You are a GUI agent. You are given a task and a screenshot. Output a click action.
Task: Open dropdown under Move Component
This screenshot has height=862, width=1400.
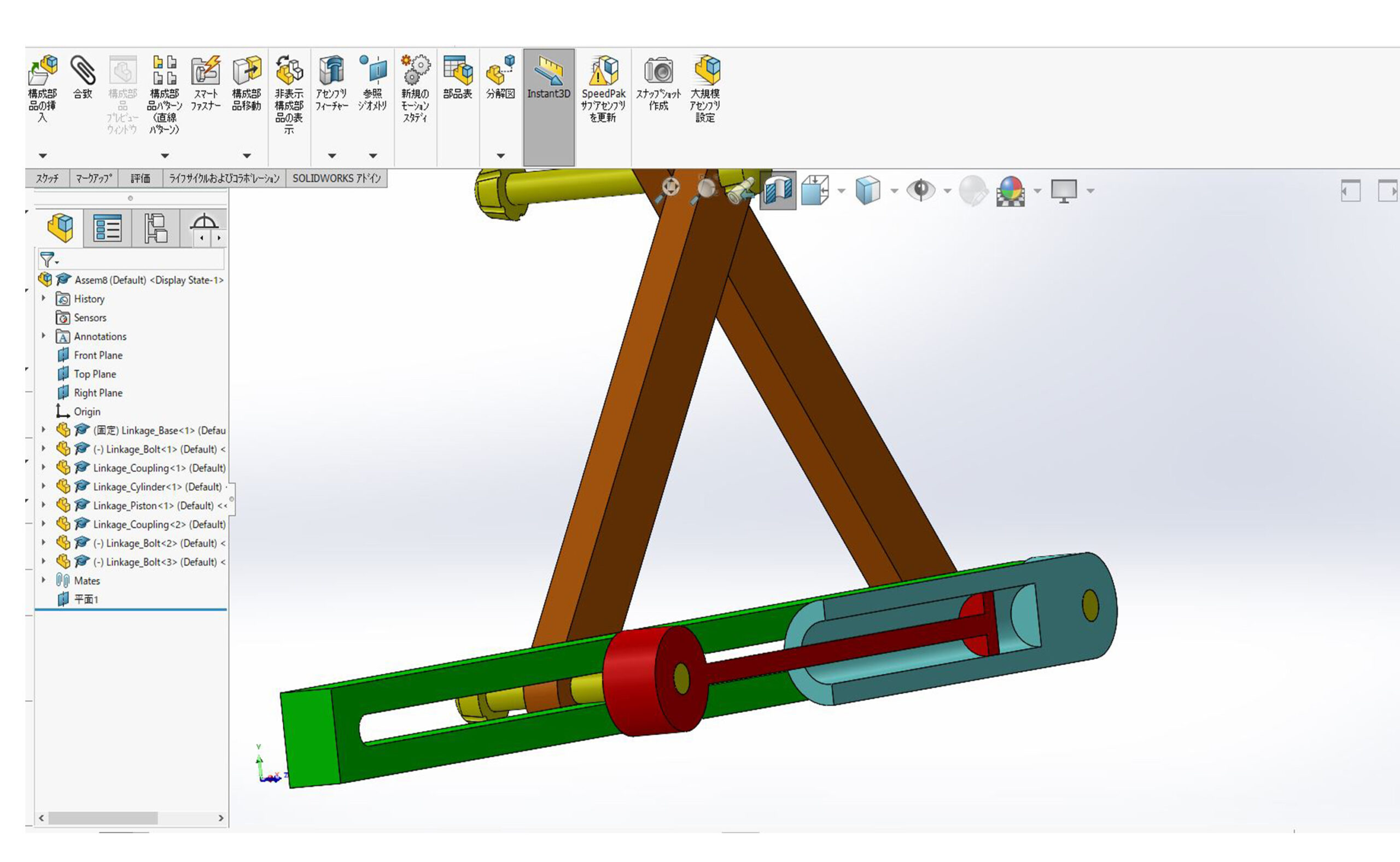click(247, 156)
